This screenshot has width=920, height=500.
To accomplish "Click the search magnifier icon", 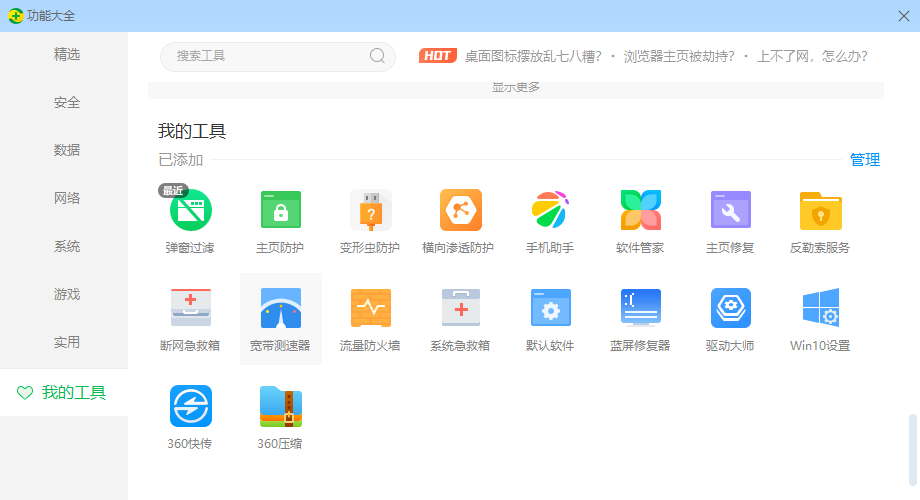I will (378, 56).
